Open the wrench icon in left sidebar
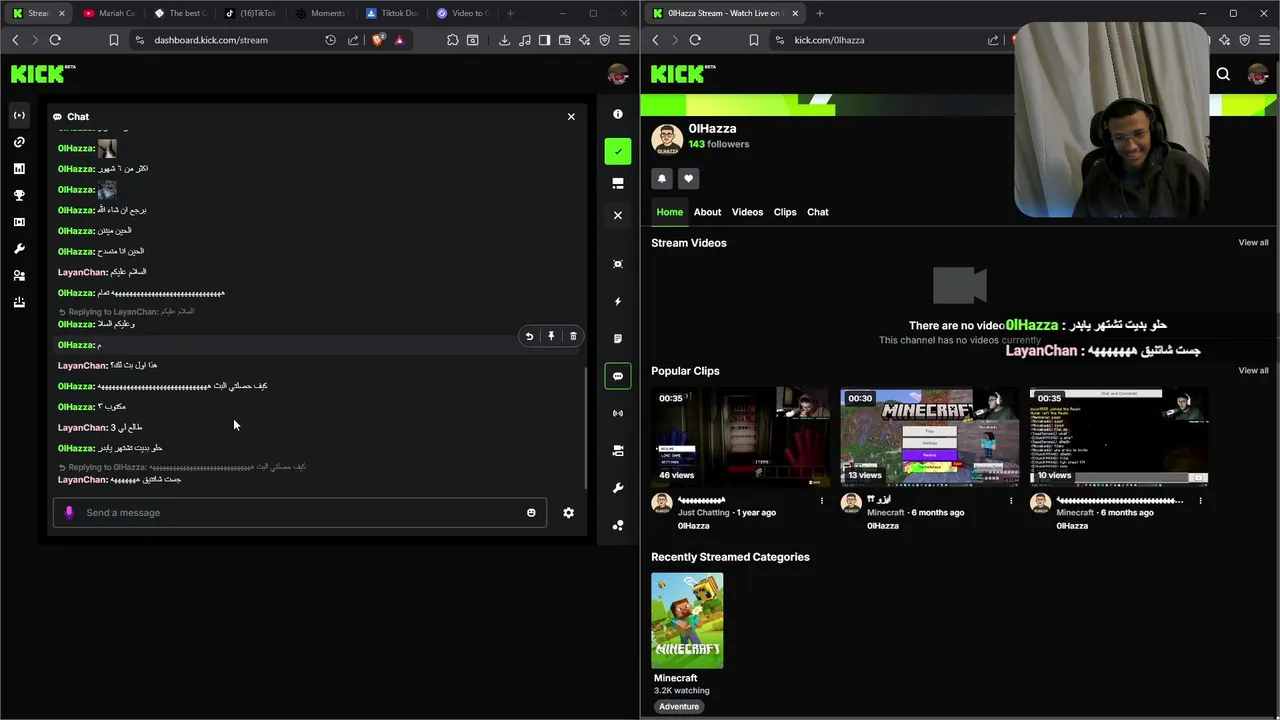 coord(19,249)
